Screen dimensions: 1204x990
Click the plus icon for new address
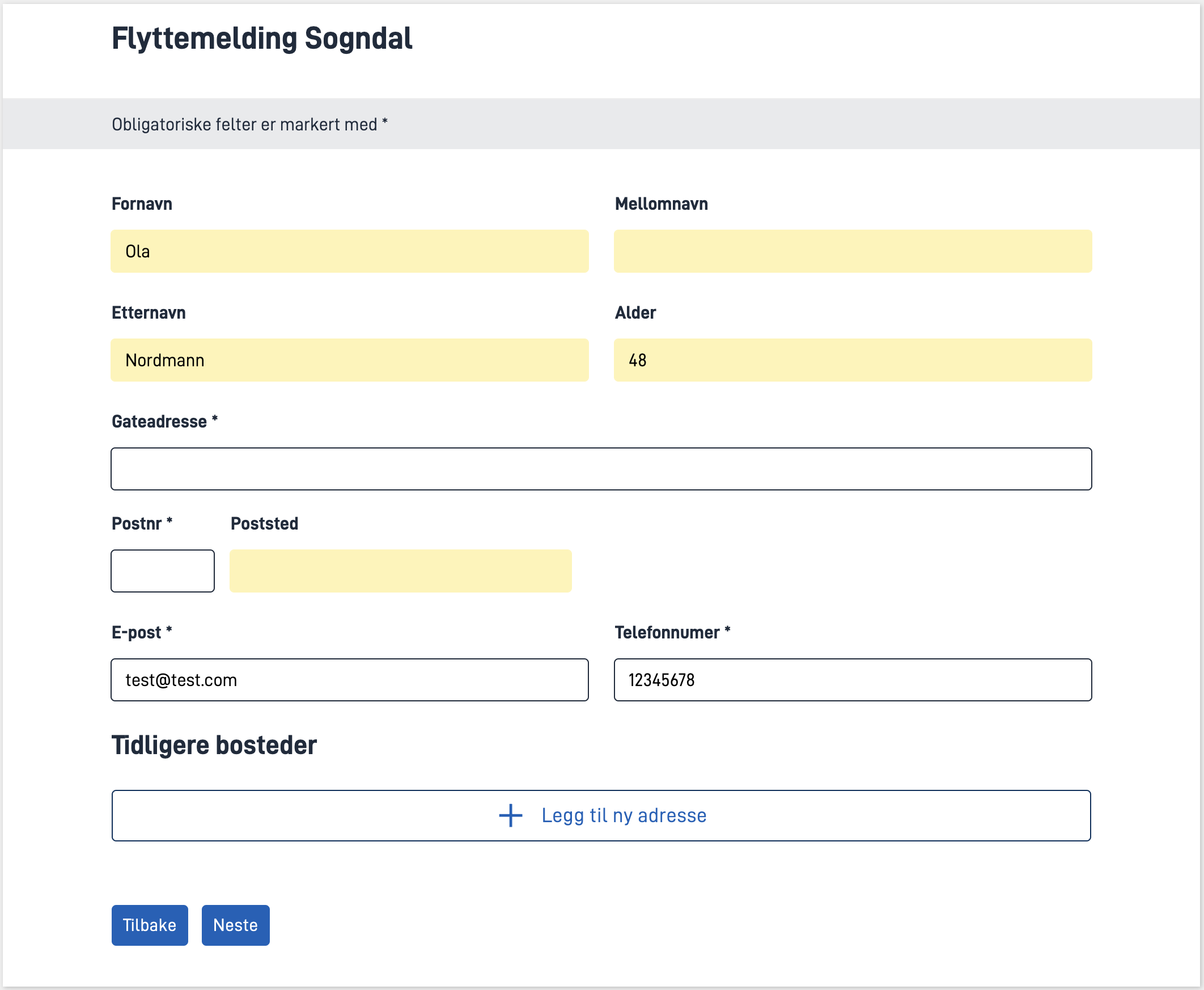point(510,815)
